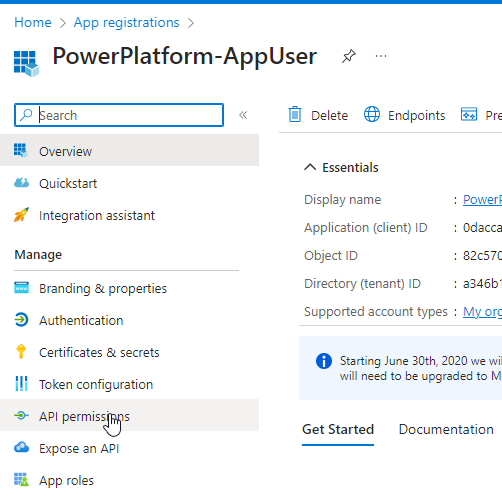Viewport: 502px width, 503px height.
Task: Open Quickstart in the side menu
Action: pyautogui.click(x=129, y=183)
